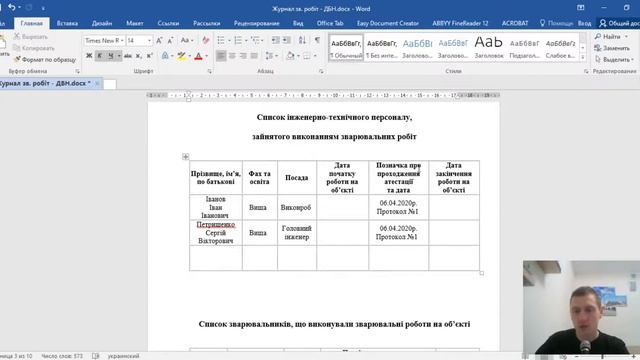
Task: Click the Replace (Заменить) command
Action: coord(612,48)
